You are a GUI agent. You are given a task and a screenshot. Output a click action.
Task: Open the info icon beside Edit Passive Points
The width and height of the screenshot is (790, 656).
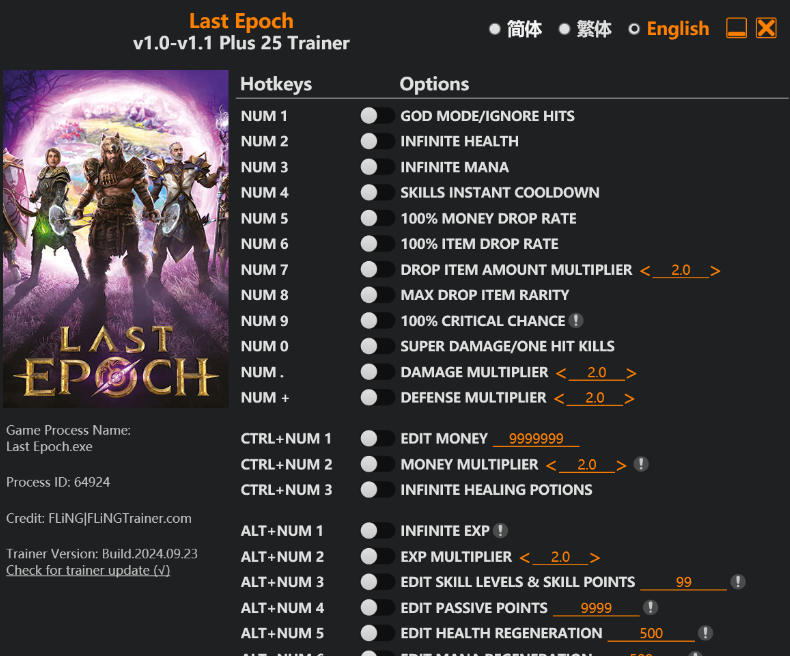tap(650, 608)
